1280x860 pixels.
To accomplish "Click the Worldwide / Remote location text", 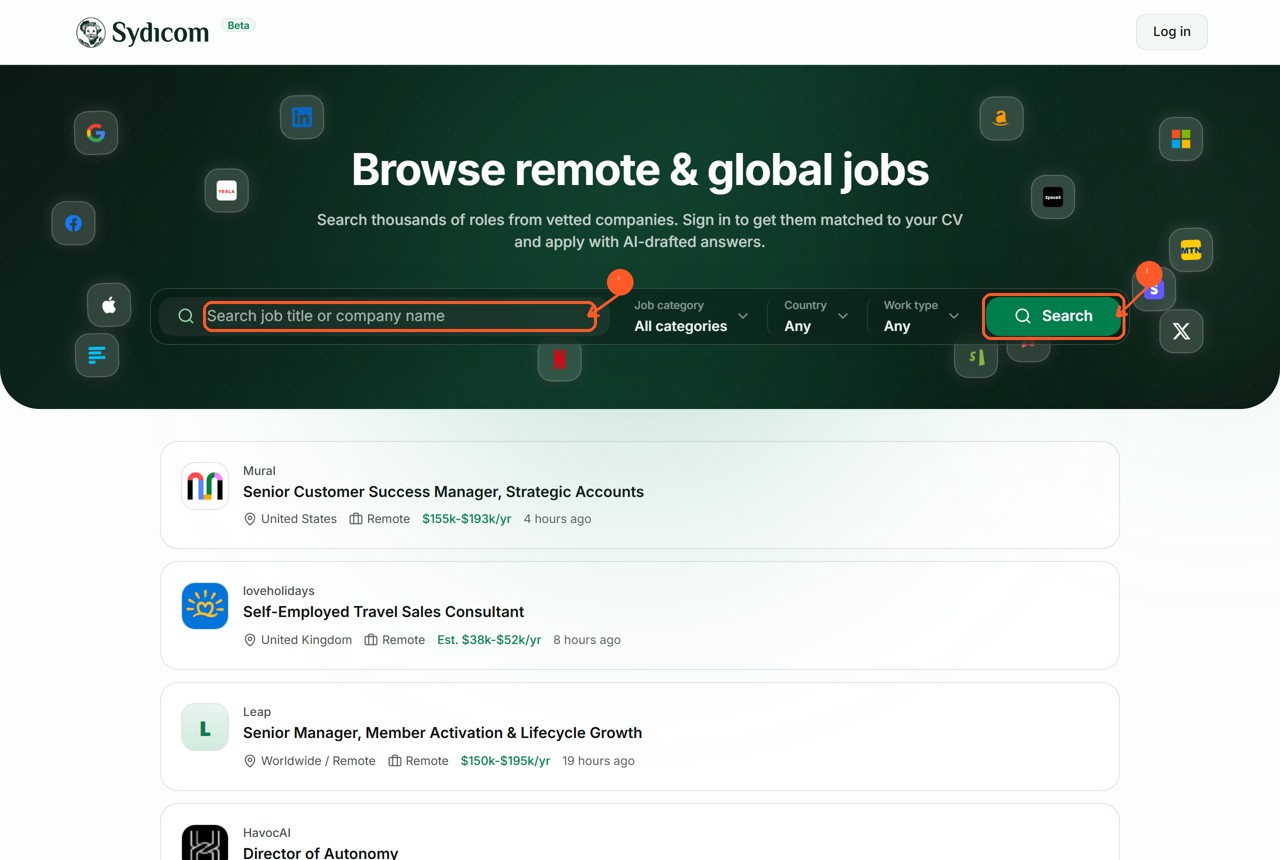I will click(x=318, y=761).
